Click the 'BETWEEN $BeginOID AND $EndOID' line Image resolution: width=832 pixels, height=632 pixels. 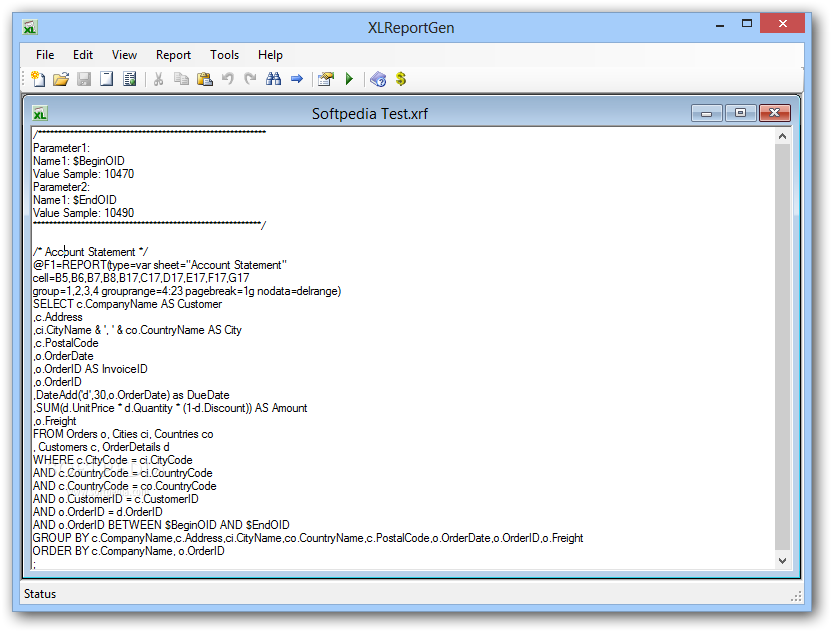pos(161,525)
